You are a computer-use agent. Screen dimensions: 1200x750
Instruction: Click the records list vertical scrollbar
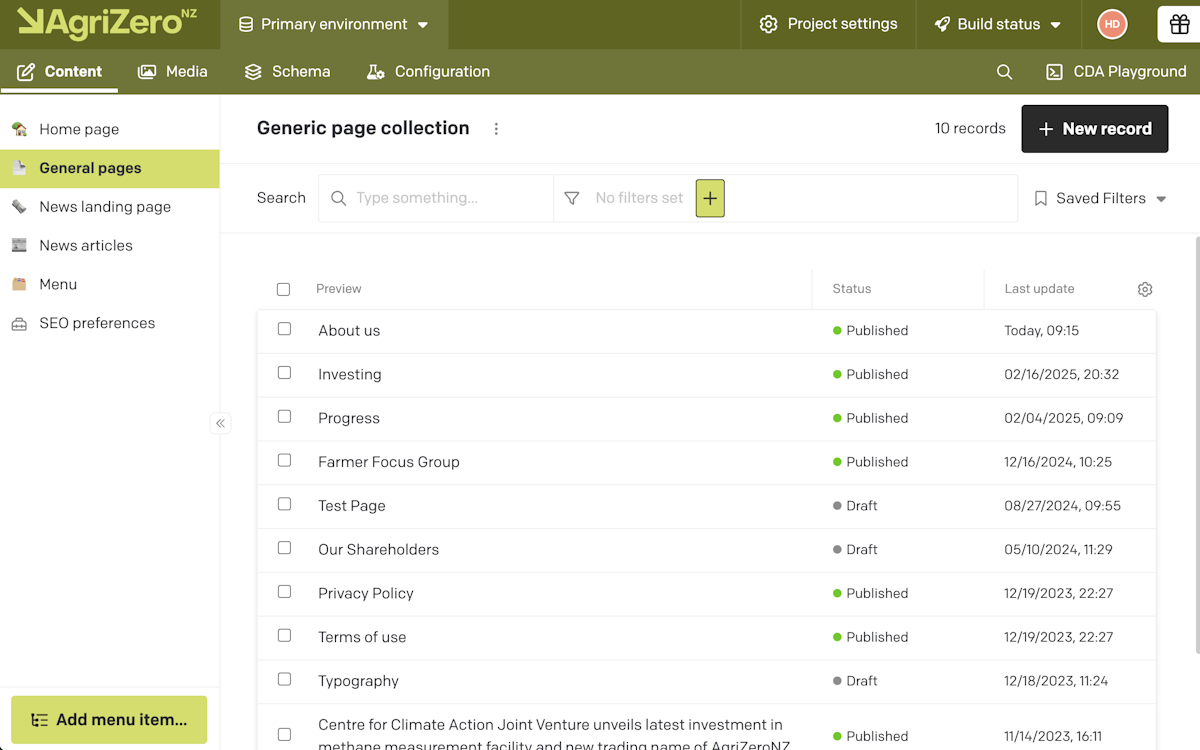coord(1196,445)
